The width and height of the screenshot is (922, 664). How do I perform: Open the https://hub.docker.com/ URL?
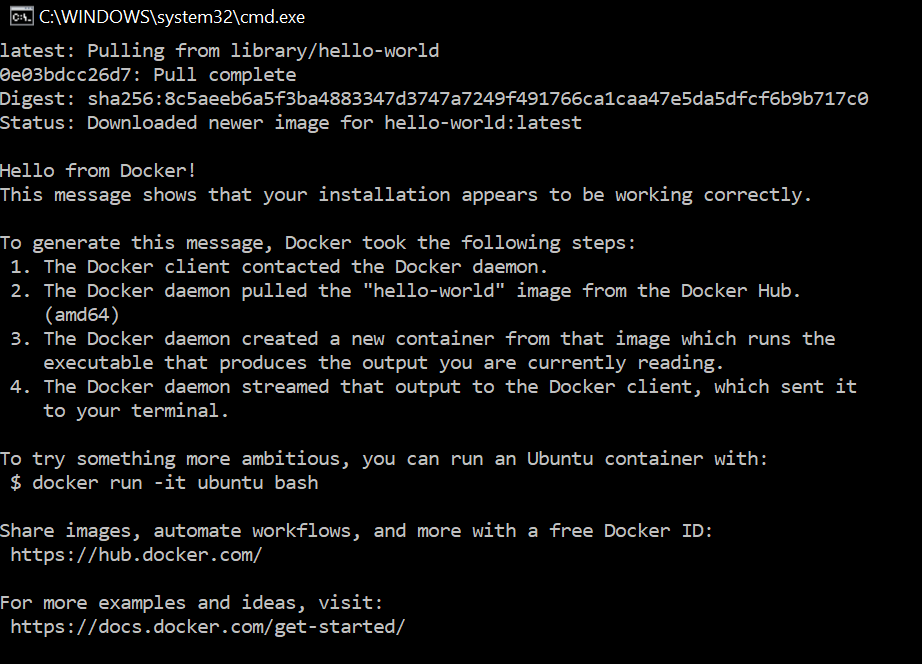[x=137, y=555]
